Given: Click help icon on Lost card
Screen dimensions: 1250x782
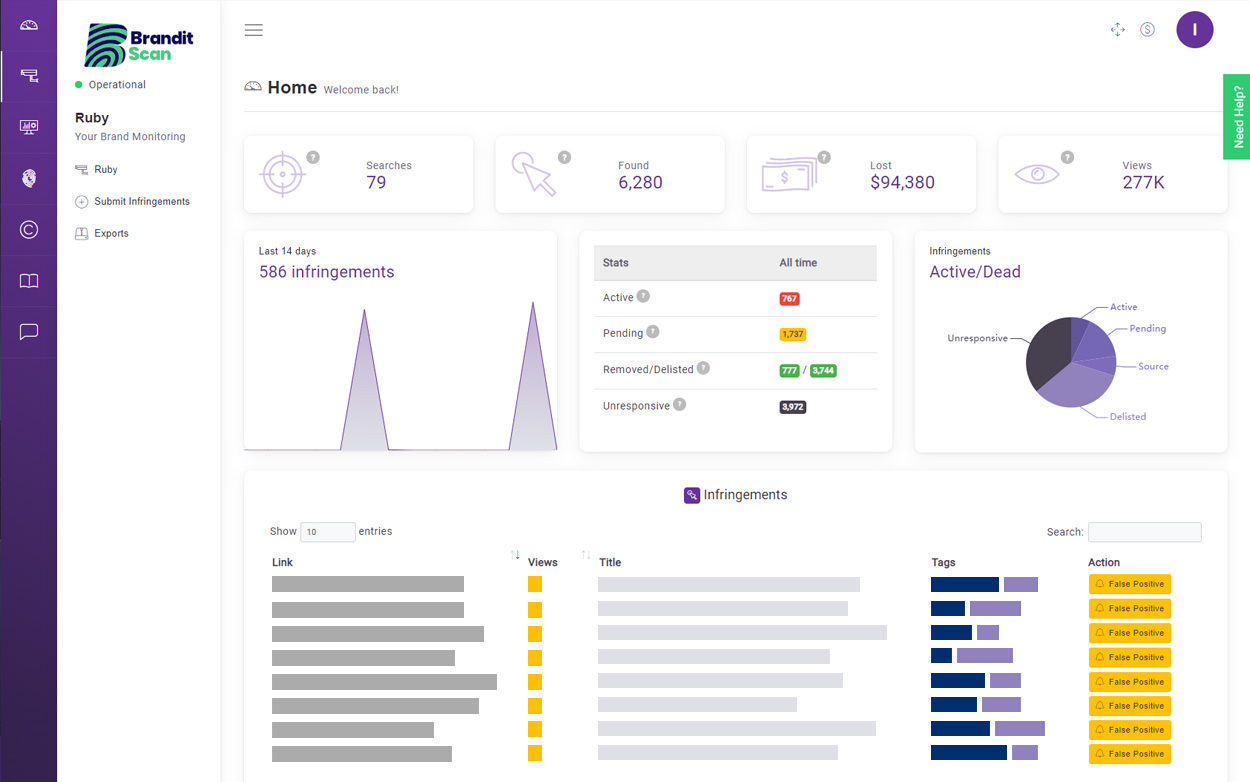Looking at the screenshot, I should tap(824, 157).
